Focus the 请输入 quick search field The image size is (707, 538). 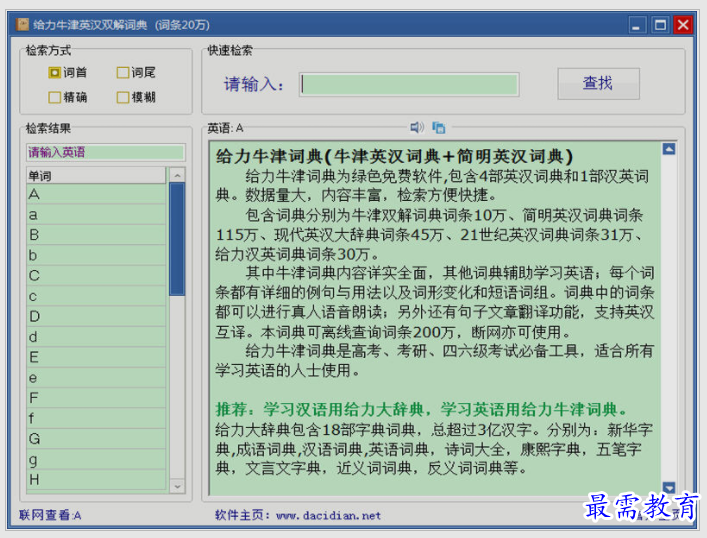[x=409, y=84]
